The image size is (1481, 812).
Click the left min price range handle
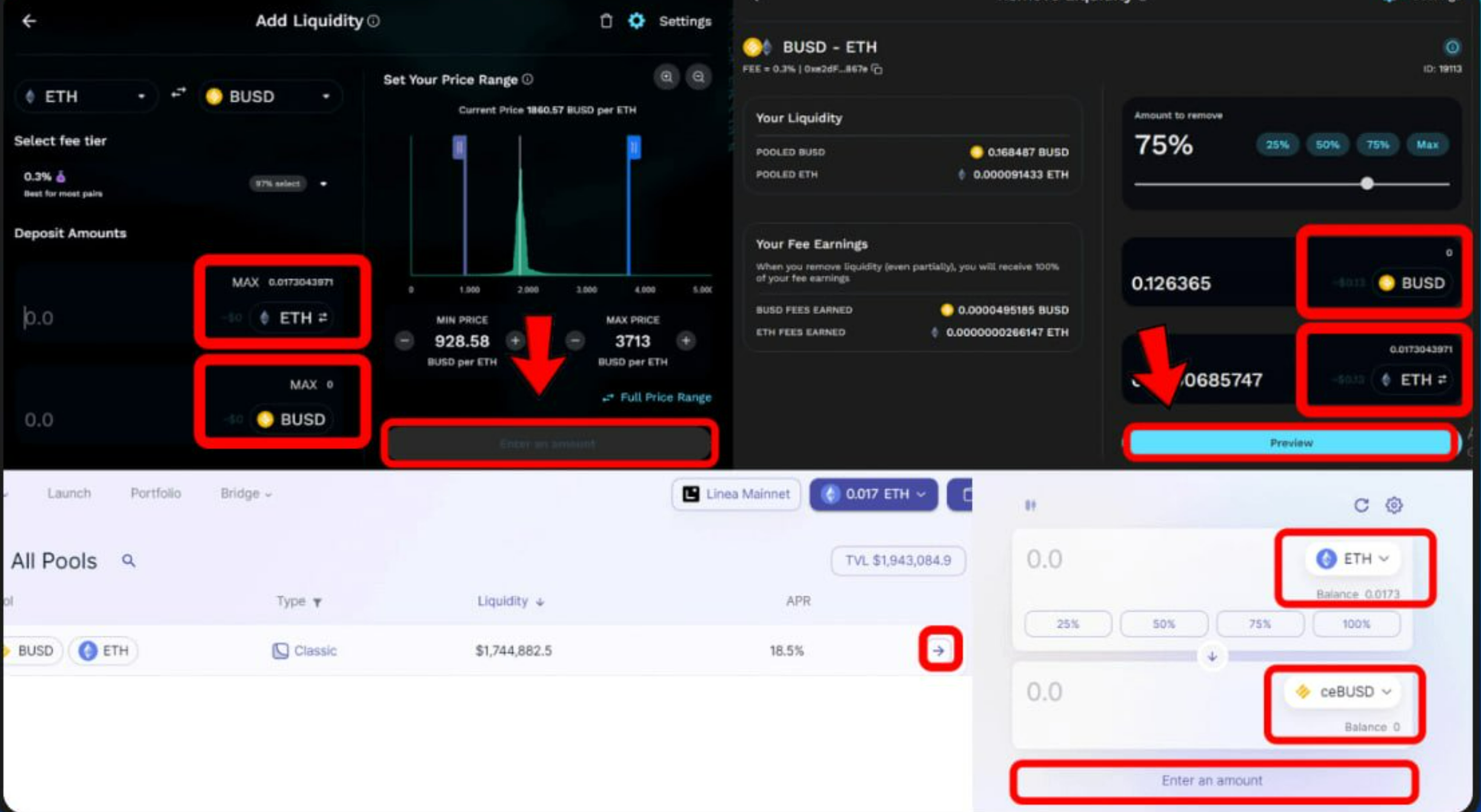[460, 147]
